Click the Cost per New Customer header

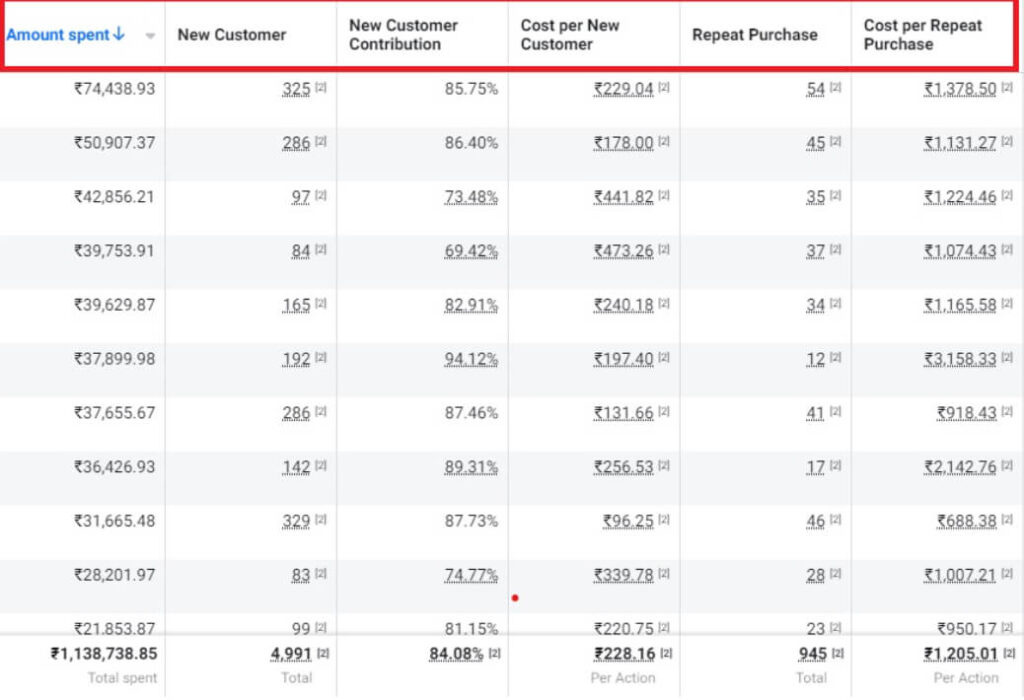click(x=570, y=34)
